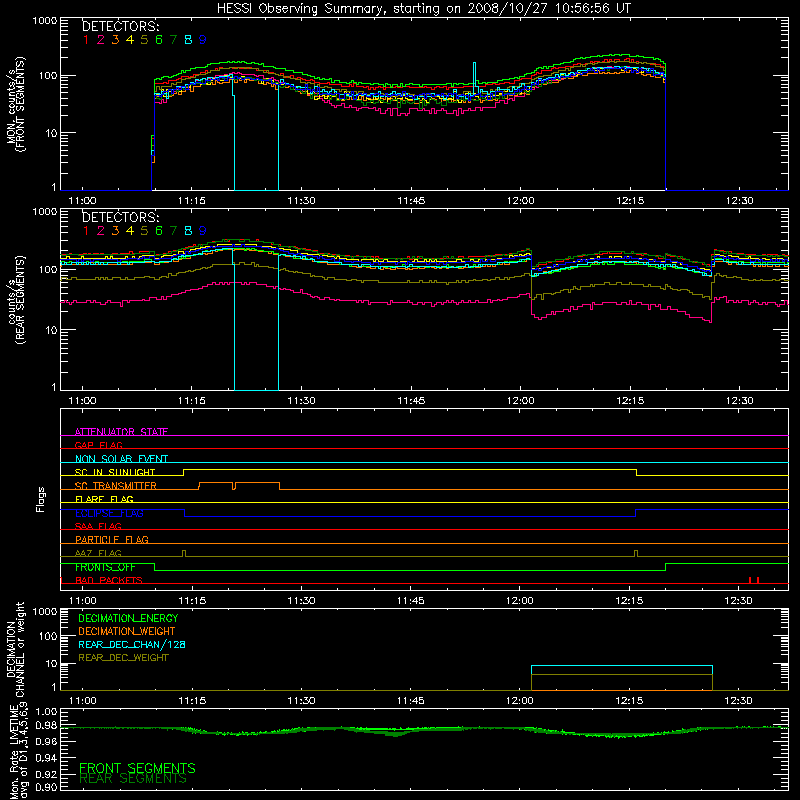Select red detector 1 in rear segments legend
Viewport: 800px width, 800px height.
pos(86,231)
